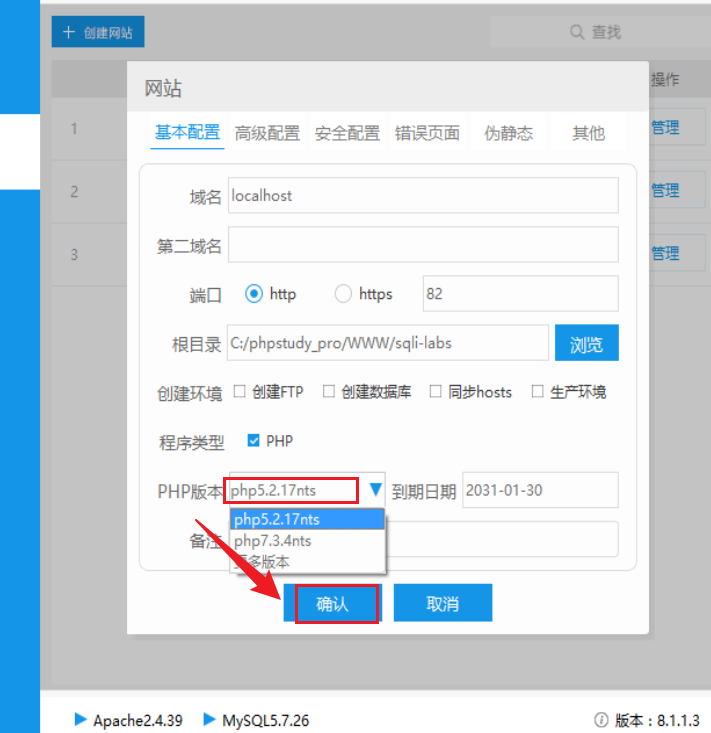The height and width of the screenshot is (733, 711).
Task: Choose 更多版本 in the dropdown list
Action: tap(307, 561)
